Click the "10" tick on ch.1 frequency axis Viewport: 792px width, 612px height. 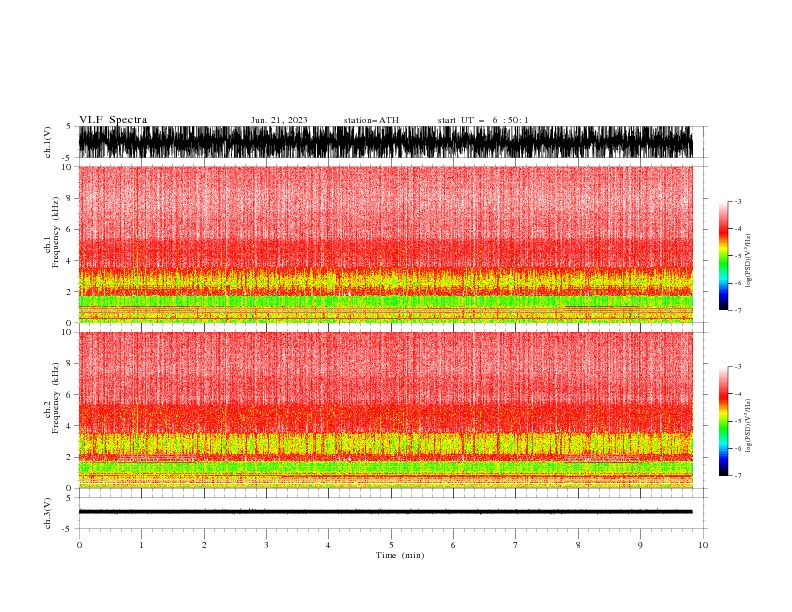point(67,167)
